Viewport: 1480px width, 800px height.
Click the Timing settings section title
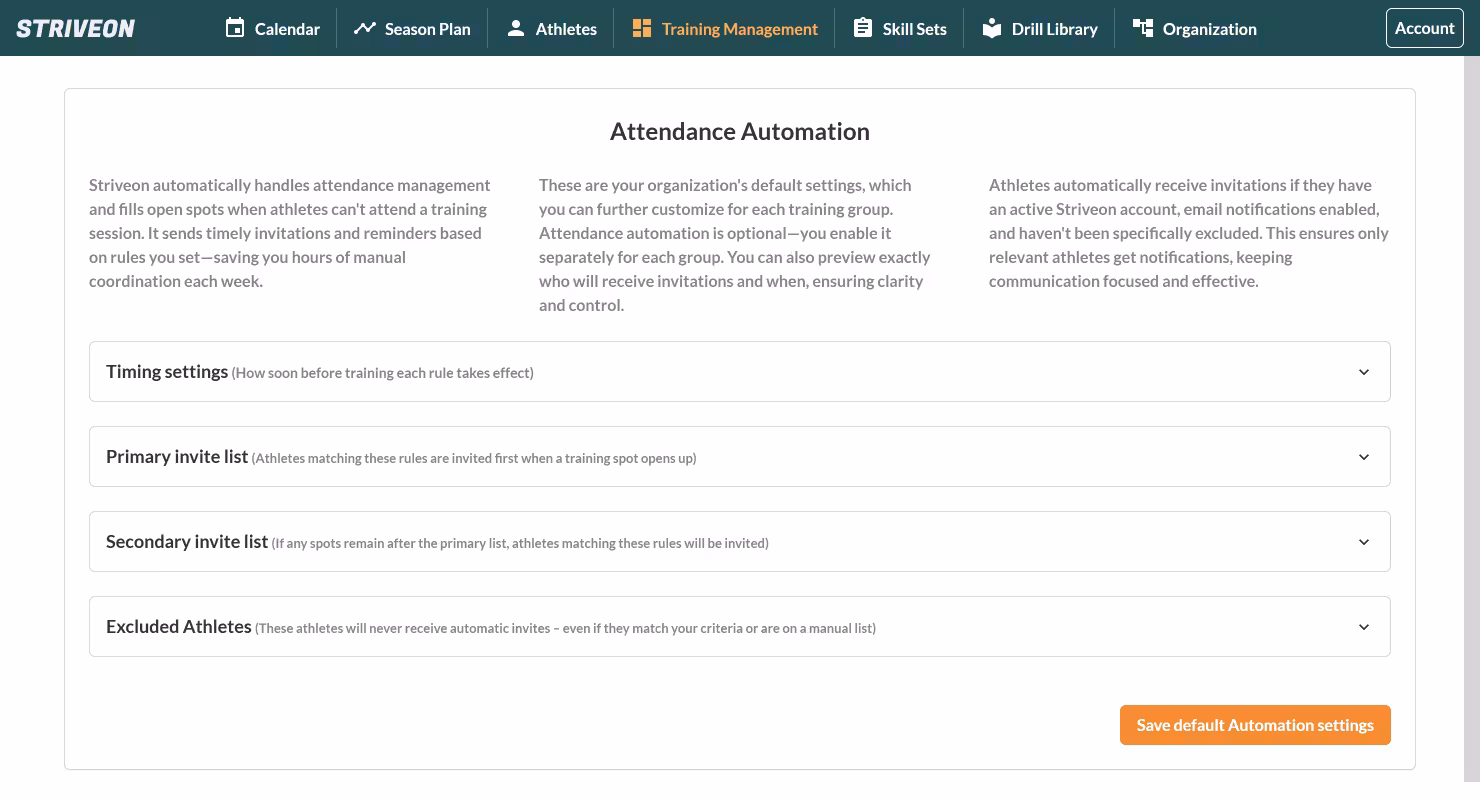tap(167, 372)
